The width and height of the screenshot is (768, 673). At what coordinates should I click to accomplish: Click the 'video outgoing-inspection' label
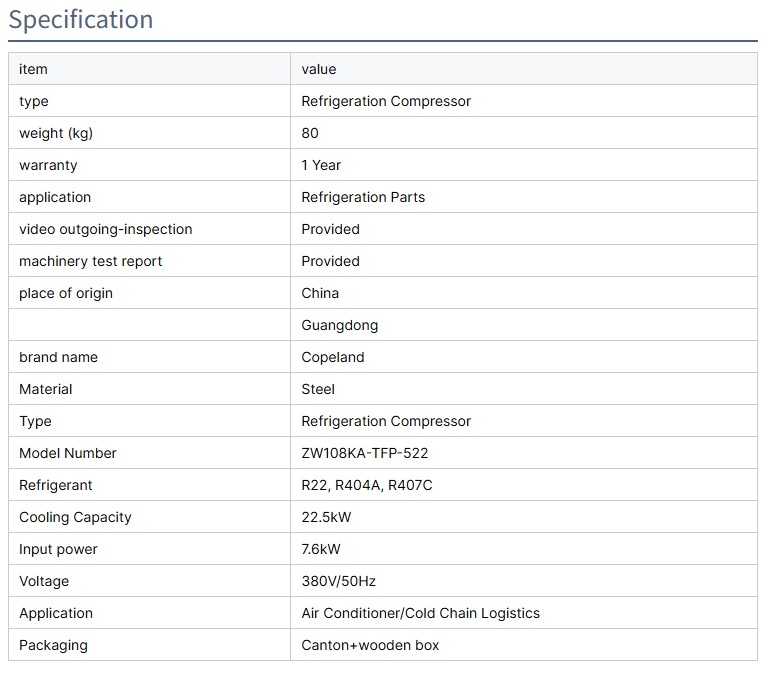coord(105,229)
